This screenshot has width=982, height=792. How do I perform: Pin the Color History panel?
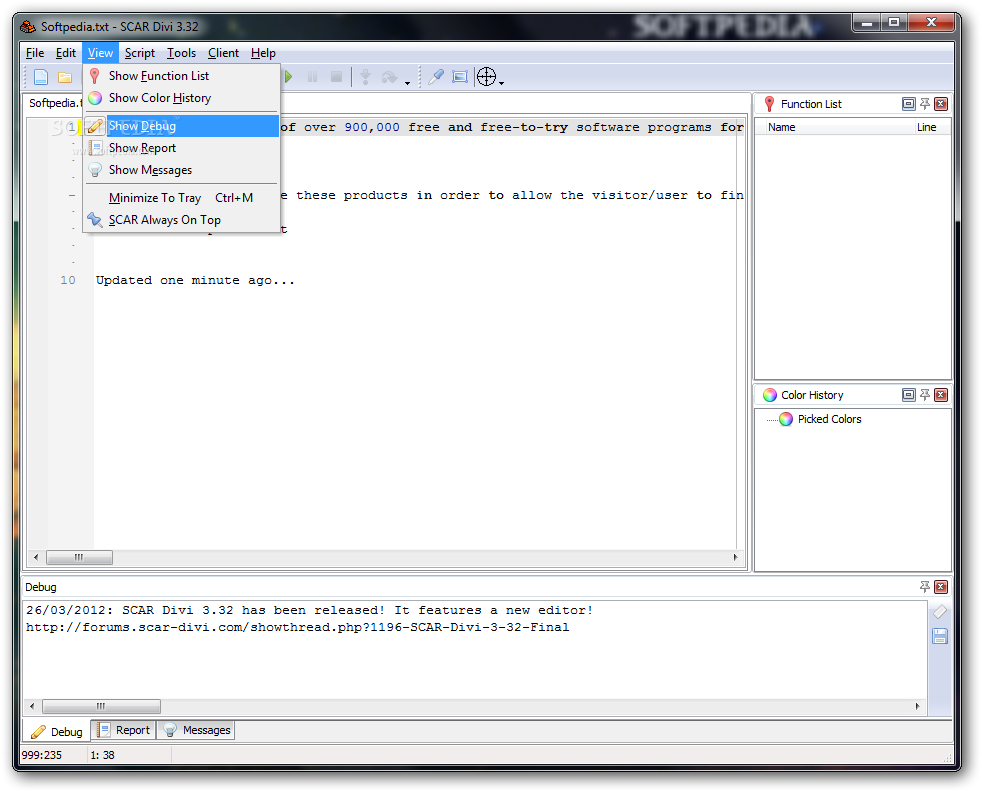(x=925, y=394)
